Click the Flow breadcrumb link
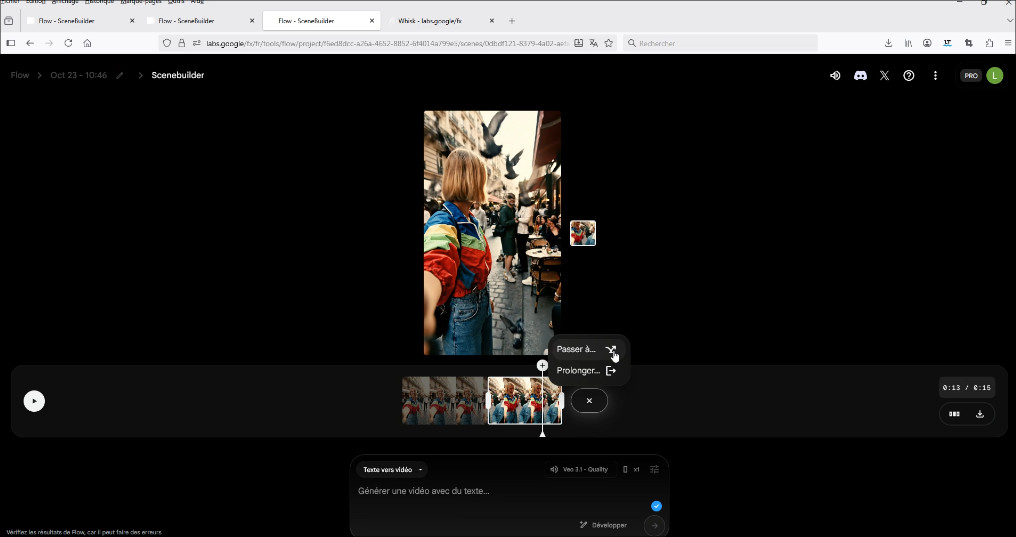Image resolution: width=1016 pixels, height=537 pixels. coord(20,76)
